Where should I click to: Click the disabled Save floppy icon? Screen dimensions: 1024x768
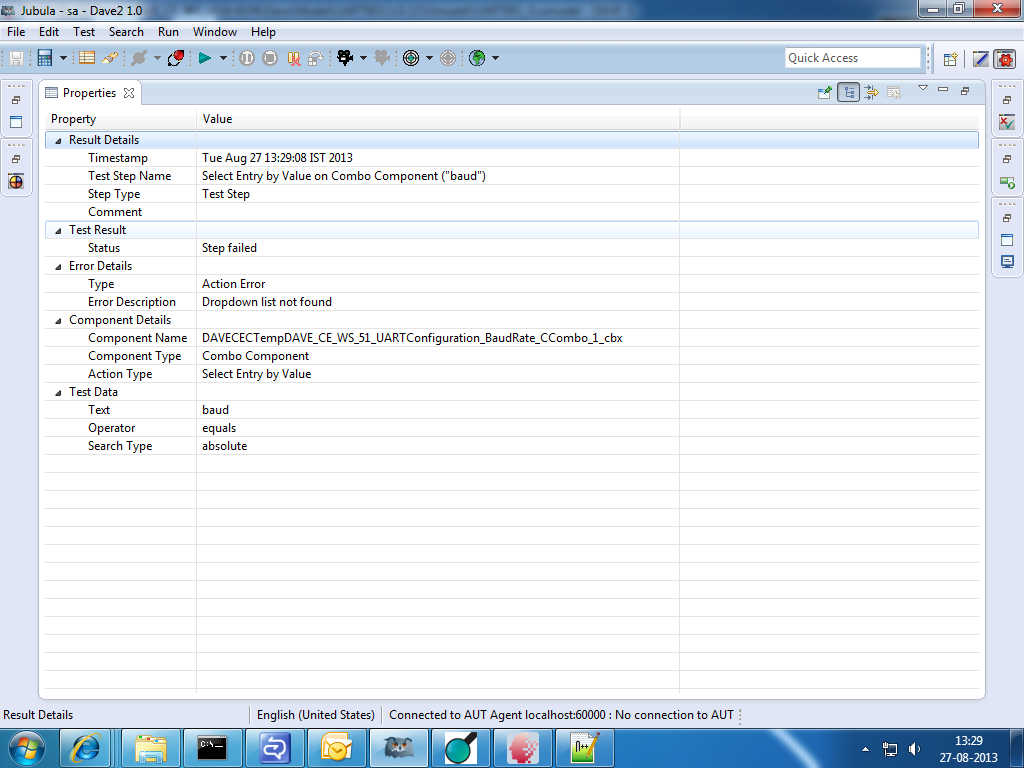(16, 58)
